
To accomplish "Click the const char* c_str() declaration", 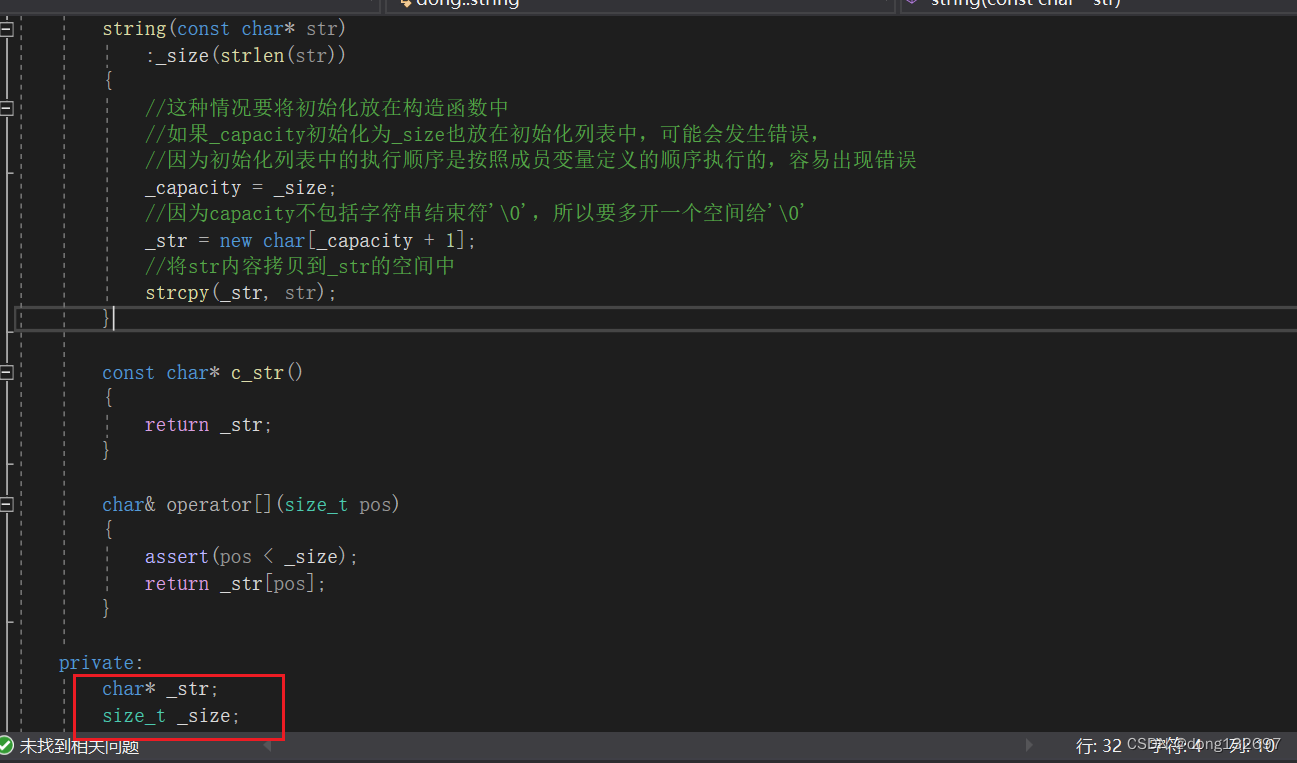I will coord(202,372).
